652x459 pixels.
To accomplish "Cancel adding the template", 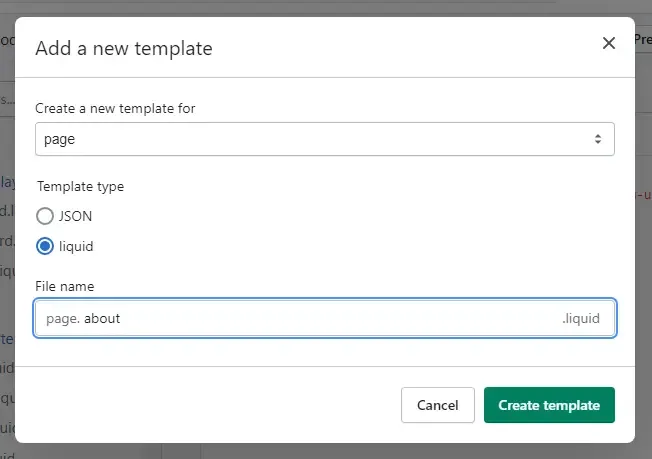I will tap(437, 405).
